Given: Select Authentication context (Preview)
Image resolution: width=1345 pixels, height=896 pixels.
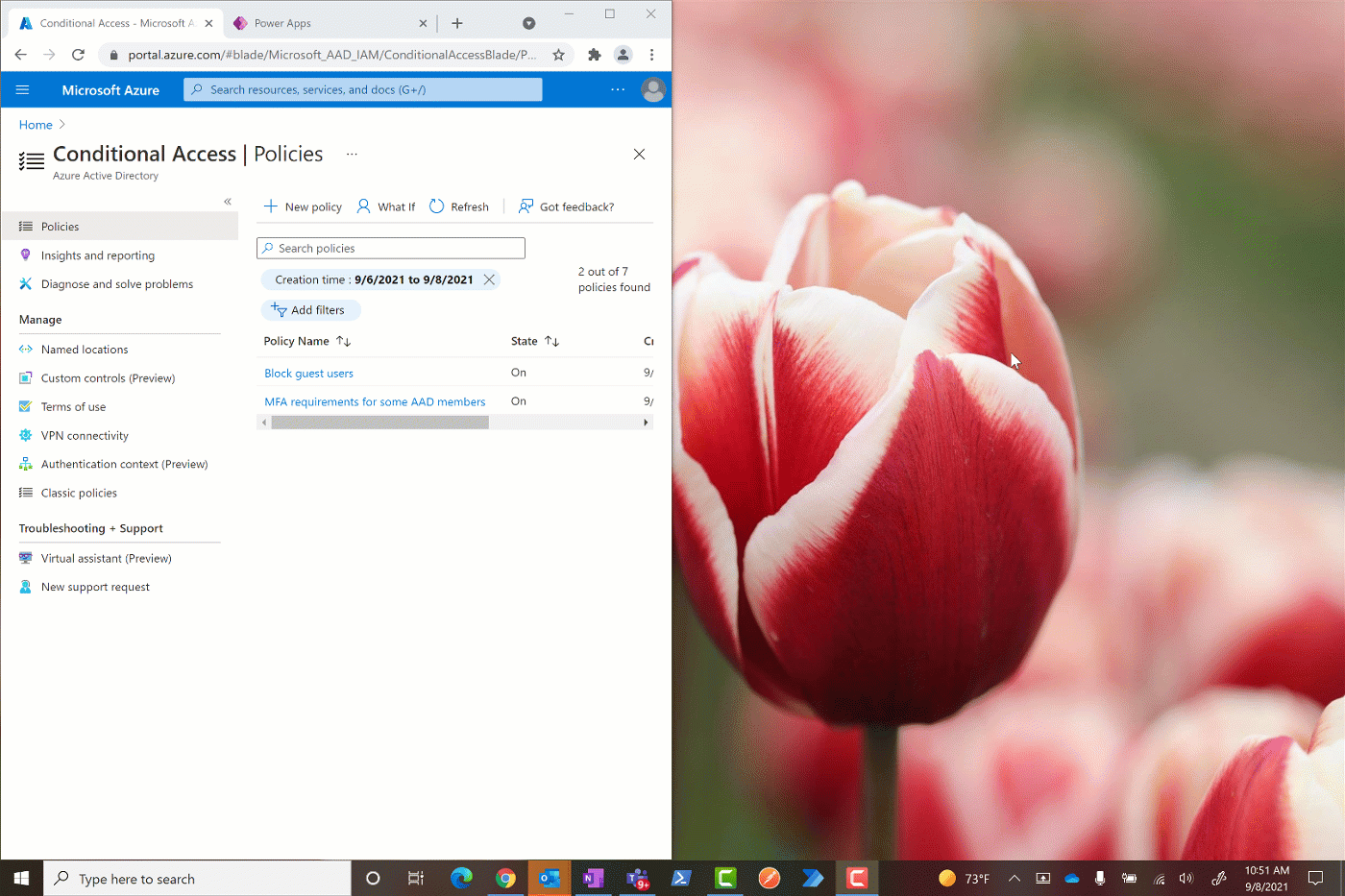Looking at the screenshot, I should pos(126,464).
